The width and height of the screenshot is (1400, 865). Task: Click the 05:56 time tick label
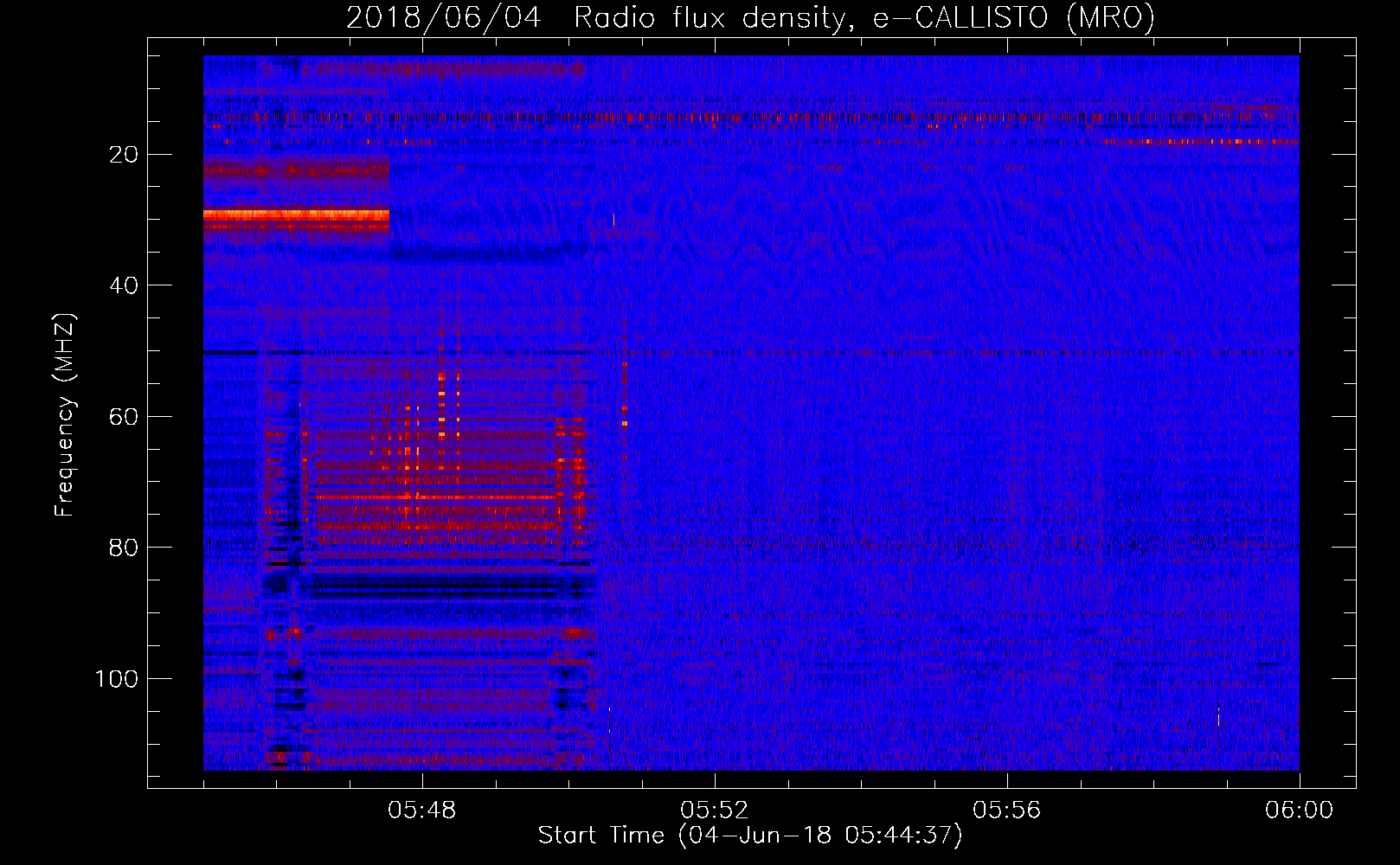point(1007,811)
